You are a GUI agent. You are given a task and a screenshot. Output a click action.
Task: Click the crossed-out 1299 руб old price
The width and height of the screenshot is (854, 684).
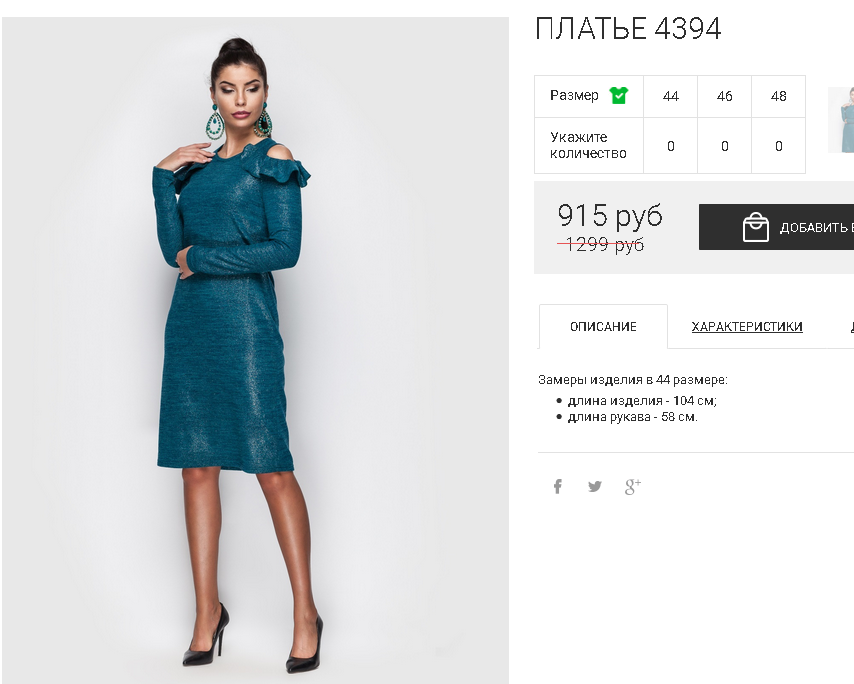click(601, 245)
